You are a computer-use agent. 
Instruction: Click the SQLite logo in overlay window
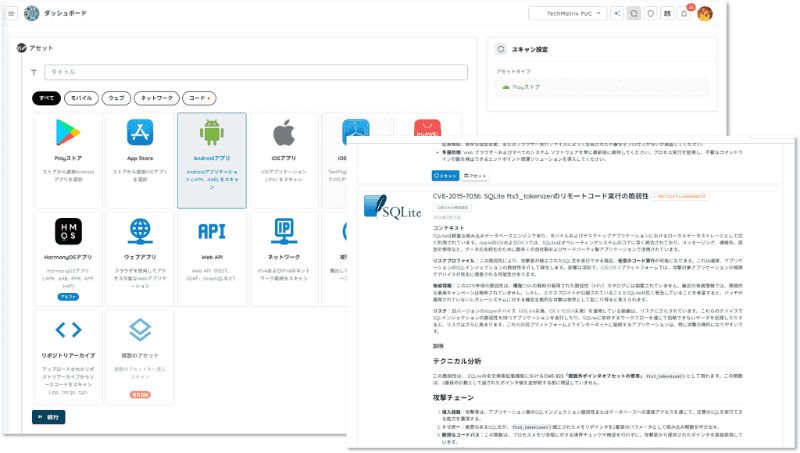[392, 207]
